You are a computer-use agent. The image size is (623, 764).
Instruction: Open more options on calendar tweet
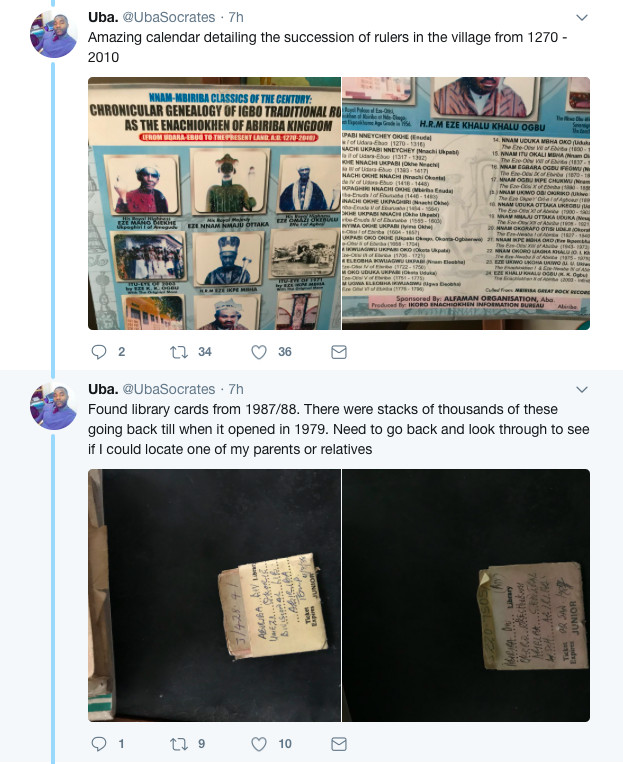coord(582,18)
